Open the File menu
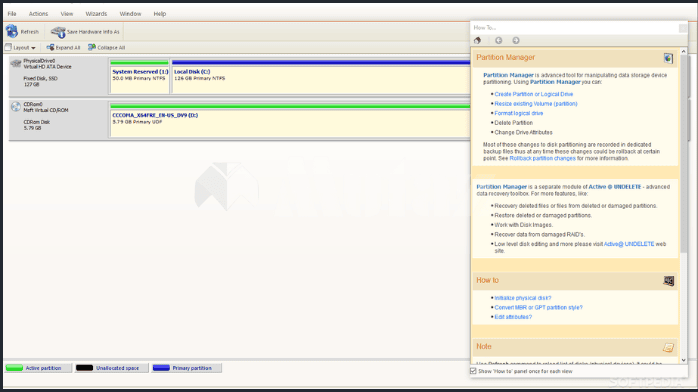This screenshot has height=392, width=698. (12, 14)
